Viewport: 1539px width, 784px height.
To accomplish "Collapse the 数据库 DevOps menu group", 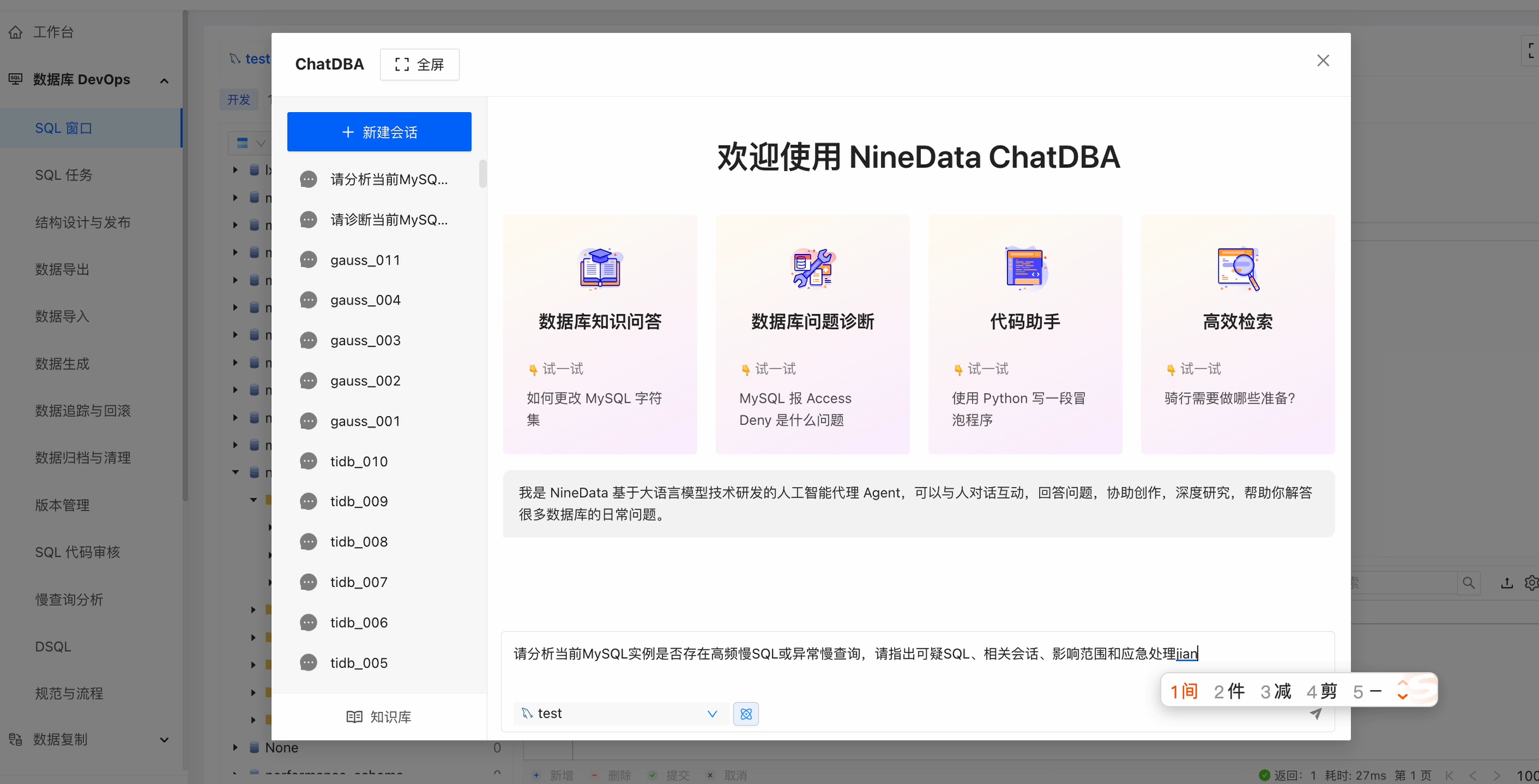I will pos(164,80).
